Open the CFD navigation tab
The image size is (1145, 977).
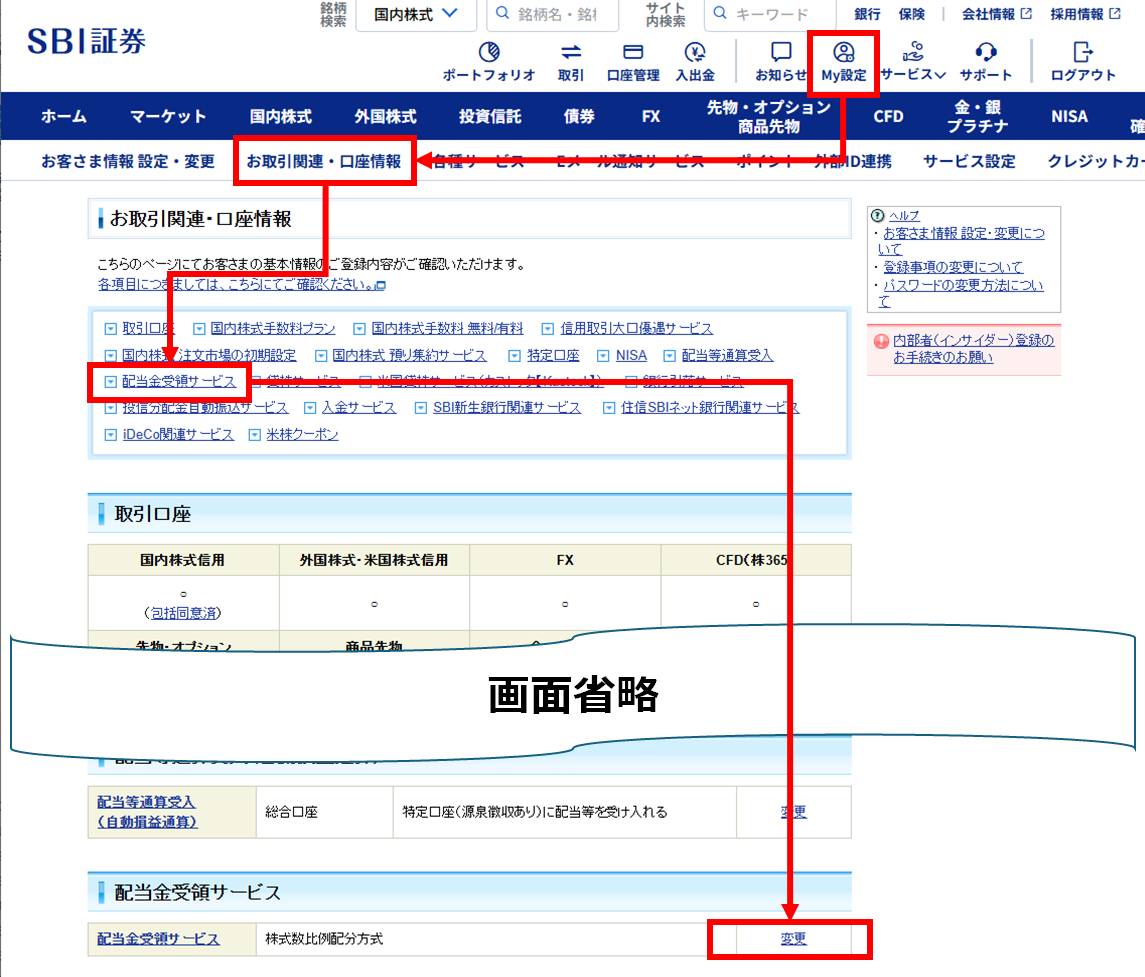pos(888,116)
